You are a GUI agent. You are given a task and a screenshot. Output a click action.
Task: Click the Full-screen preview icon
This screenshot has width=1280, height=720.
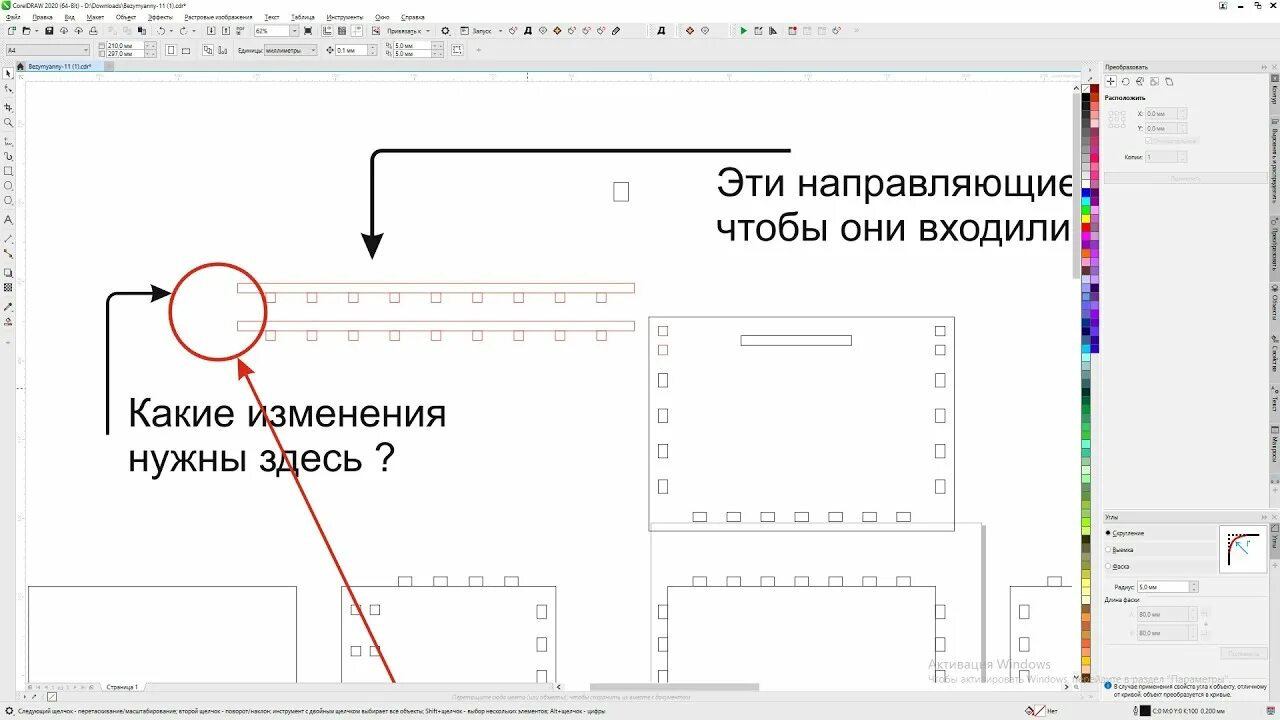coord(309,31)
